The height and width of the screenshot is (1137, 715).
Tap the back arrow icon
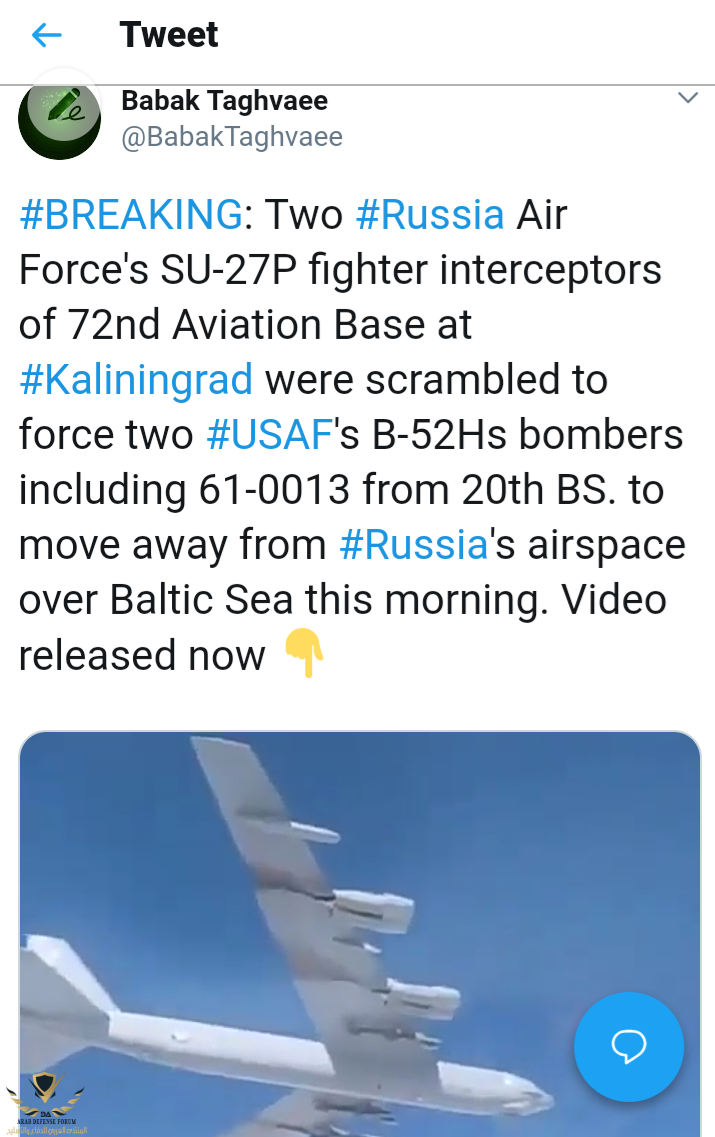click(46, 35)
